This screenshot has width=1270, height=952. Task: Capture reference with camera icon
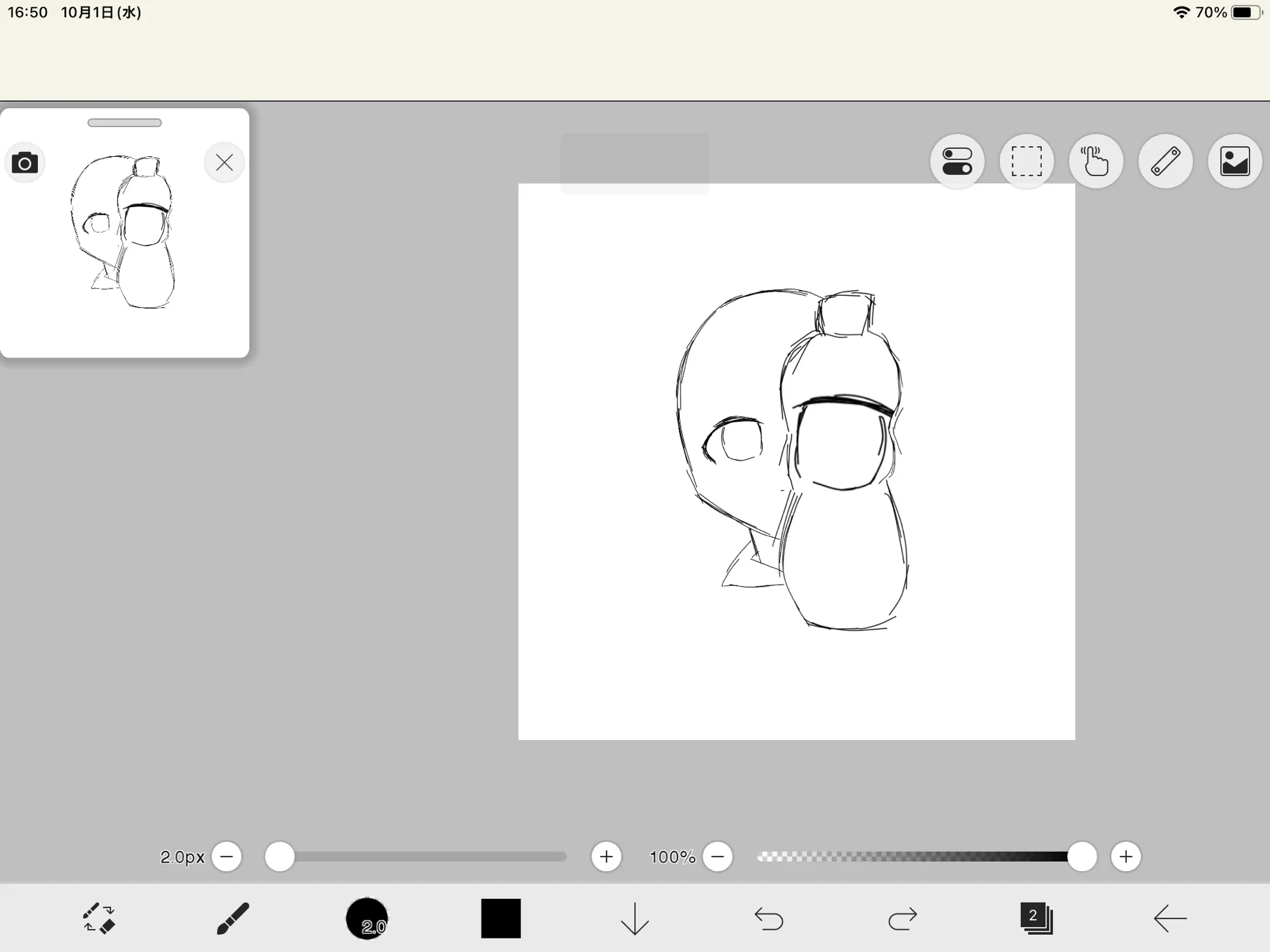[25, 163]
